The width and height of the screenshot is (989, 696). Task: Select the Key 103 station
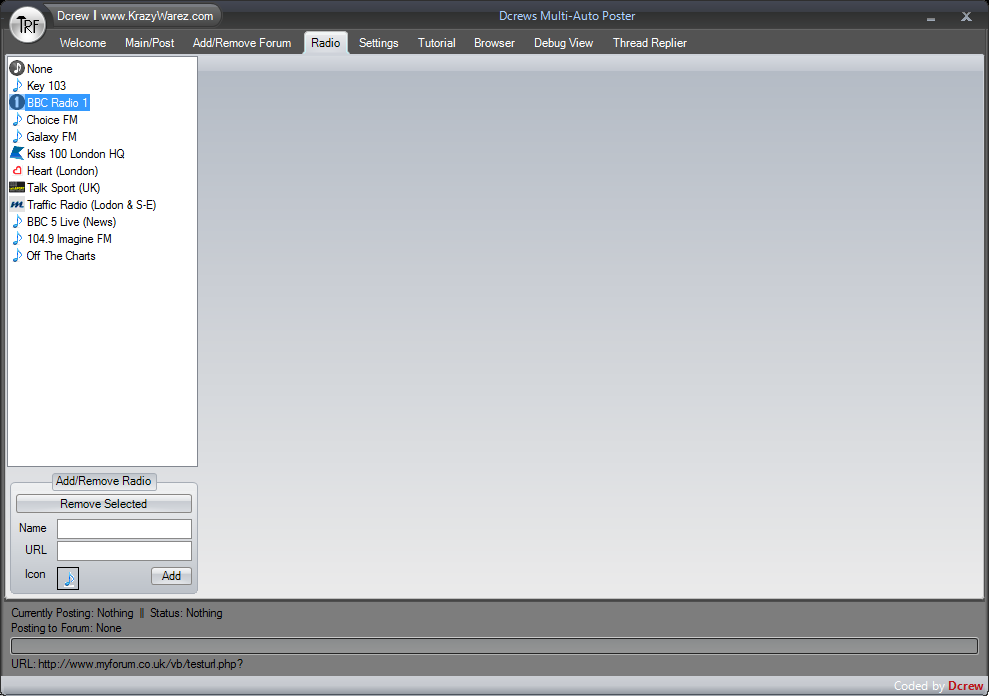pos(46,86)
